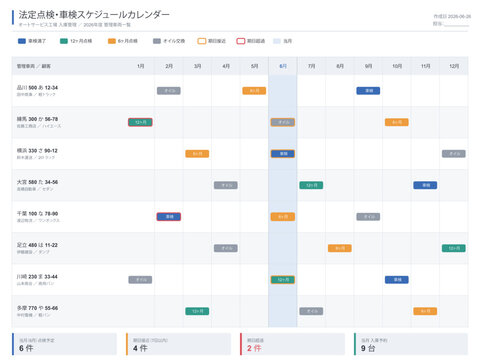Click the 管理車両／顧客 column header
Image resolution: width=480 pixels, height=360 pixels.
(x=69, y=66)
